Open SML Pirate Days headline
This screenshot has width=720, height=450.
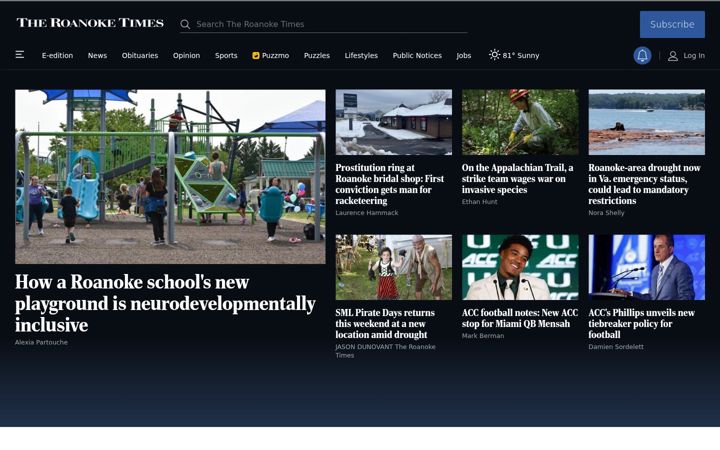(x=385, y=324)
